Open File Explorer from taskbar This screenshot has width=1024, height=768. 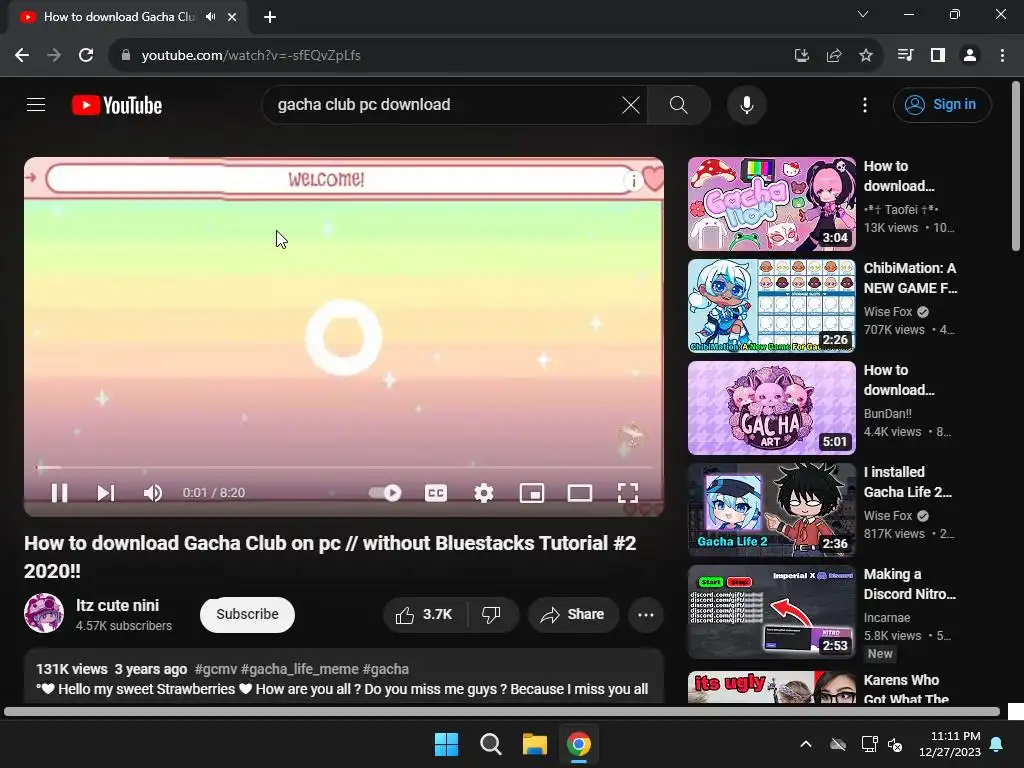click(534, 744)
